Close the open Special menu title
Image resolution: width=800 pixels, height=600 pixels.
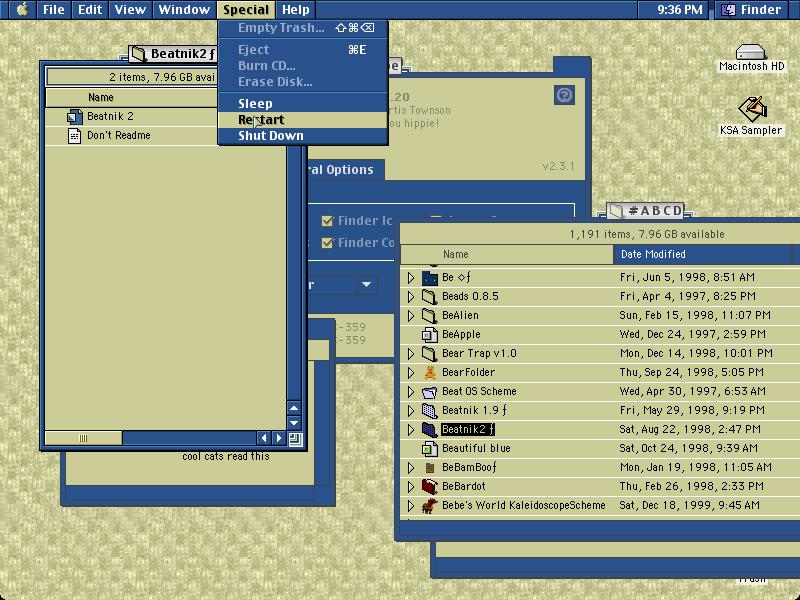point(246,10)
